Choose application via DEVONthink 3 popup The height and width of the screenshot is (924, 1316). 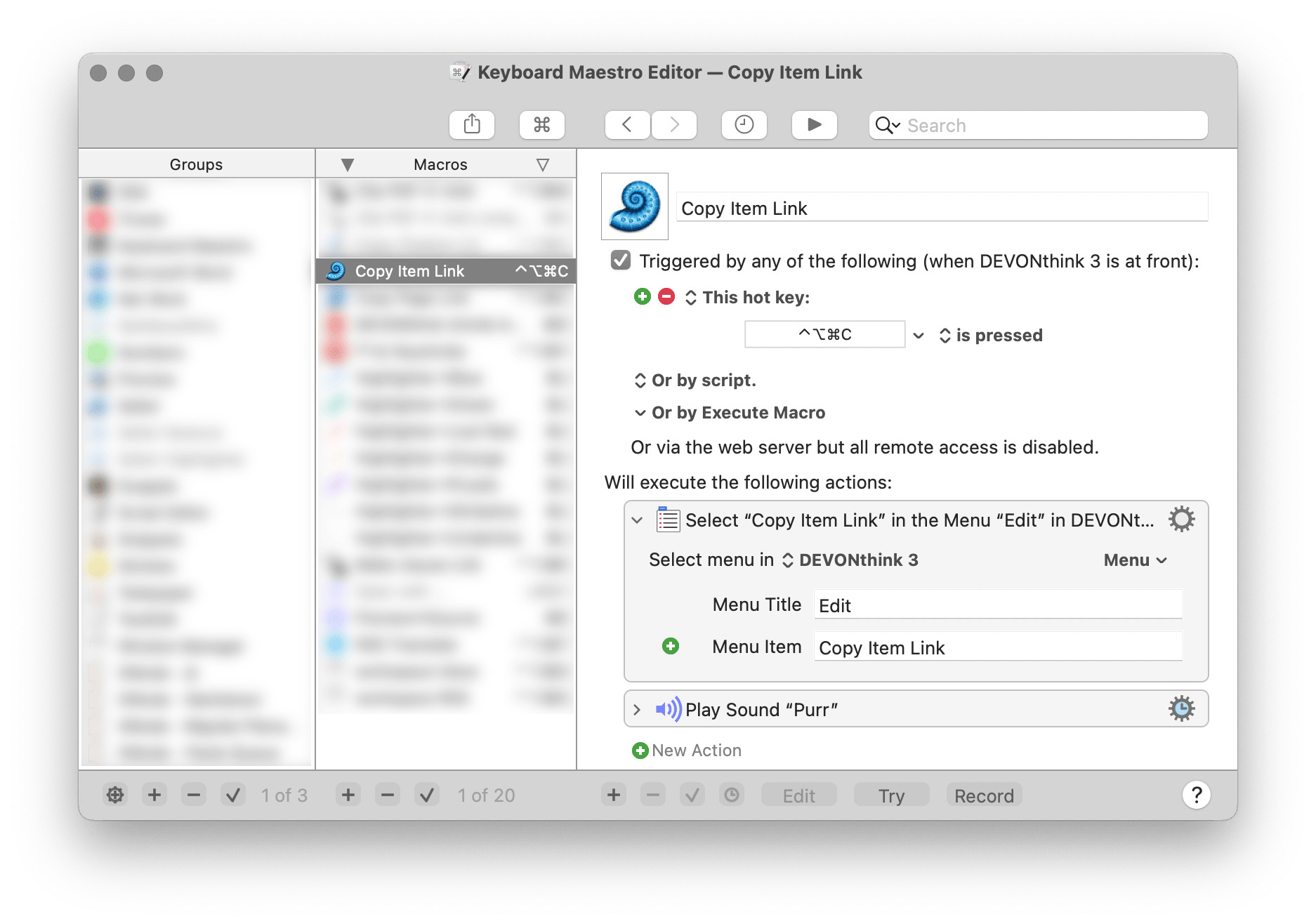coord(850,560)
